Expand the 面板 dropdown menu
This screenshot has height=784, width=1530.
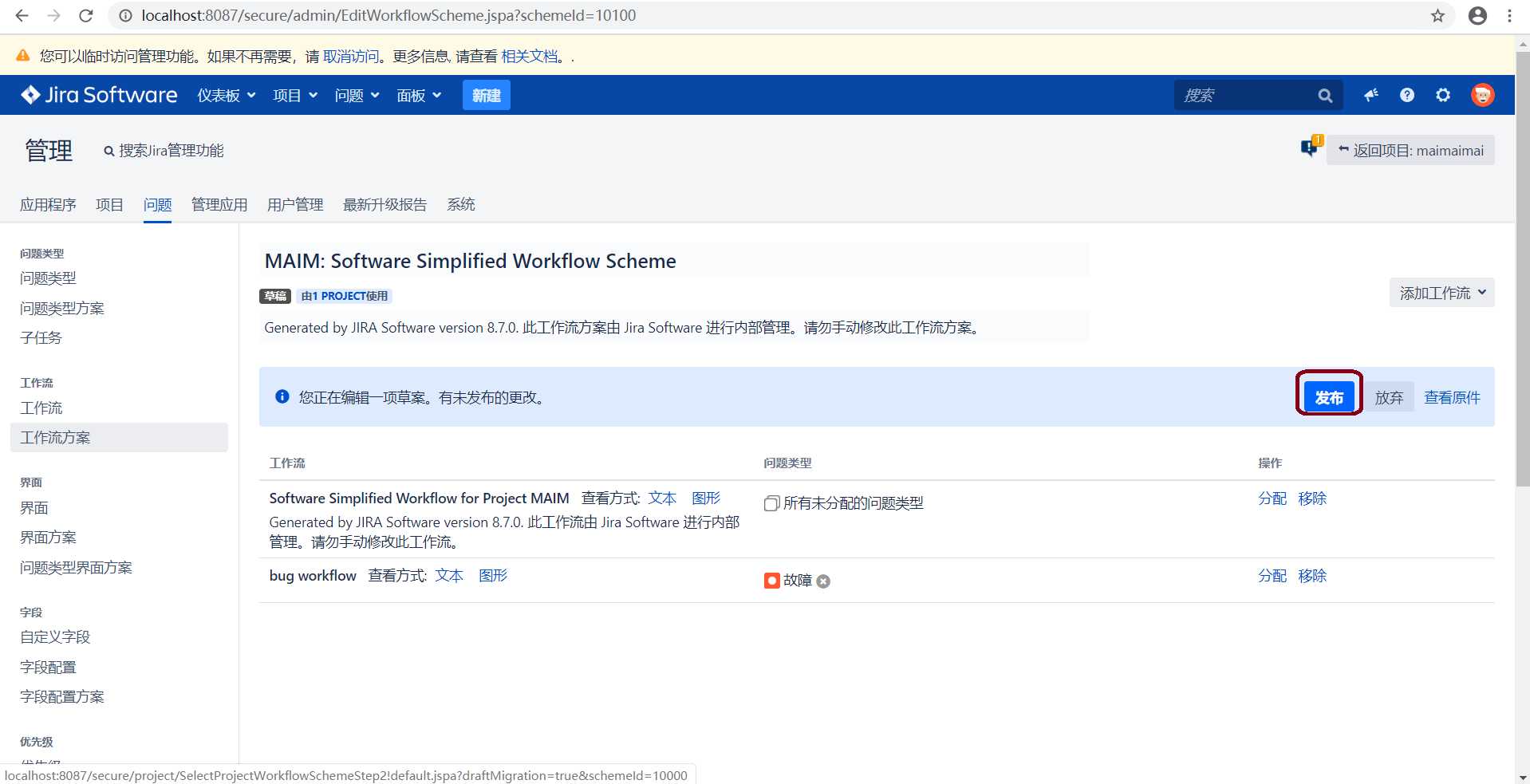click(x=419, y=96)
